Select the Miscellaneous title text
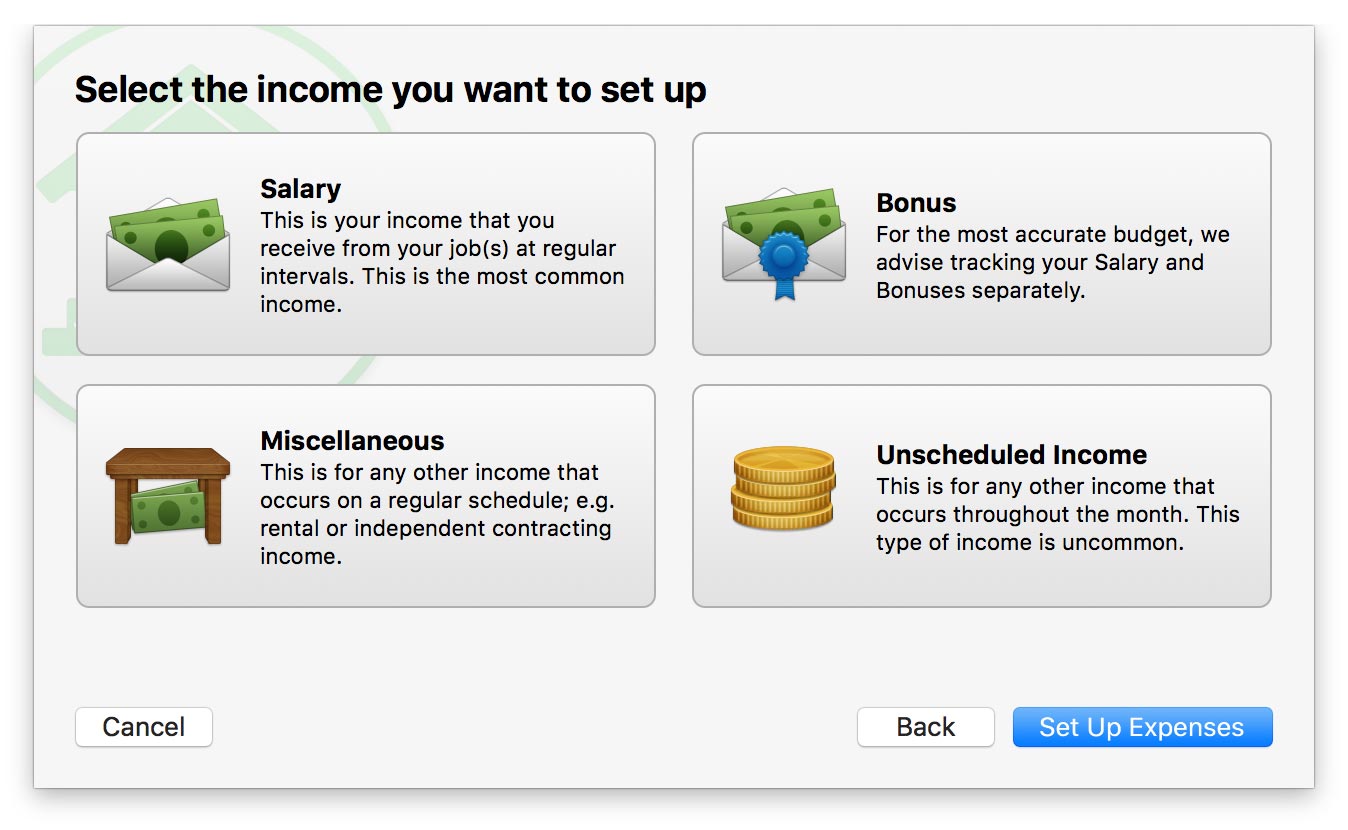Image resolution: width=1348 pixels, height=830 pixels. click(352, 441)
